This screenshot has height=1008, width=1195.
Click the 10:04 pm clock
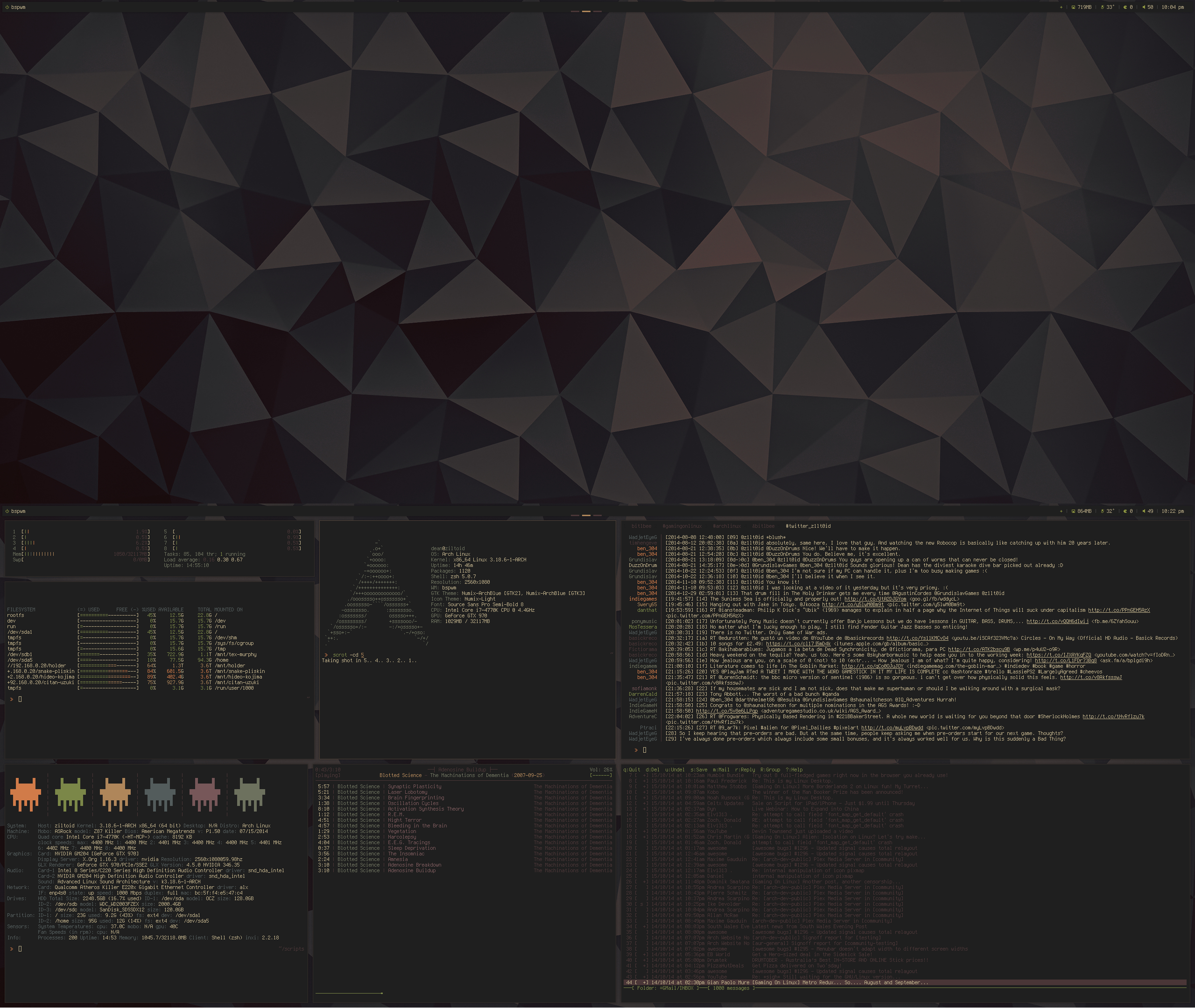tap(1173, 7)
